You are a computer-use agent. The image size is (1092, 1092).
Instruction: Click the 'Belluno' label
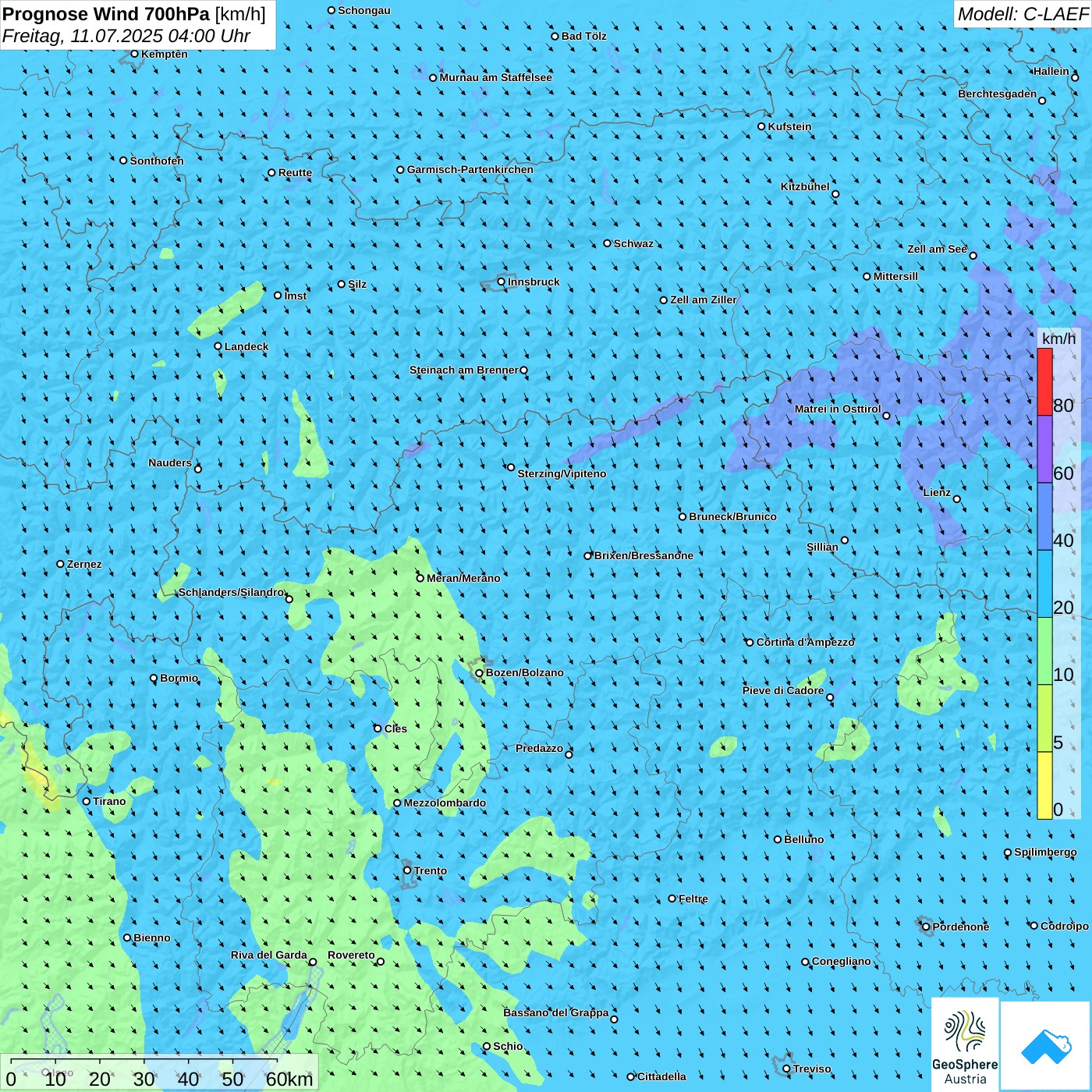point(804,839)
